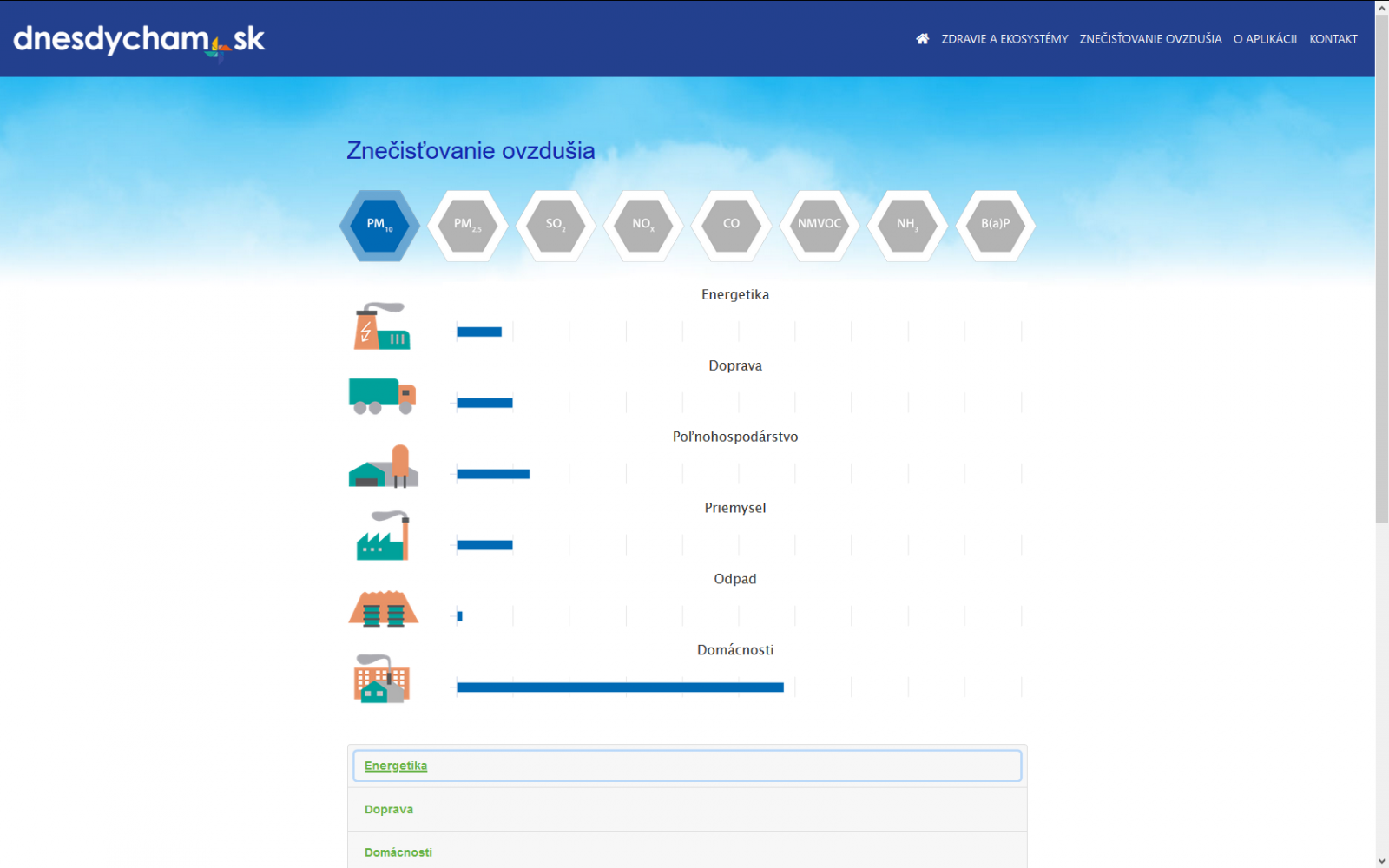Click the dnesdycham.sk logo
The image size is (1389, 868).
[x=139, y=40]
